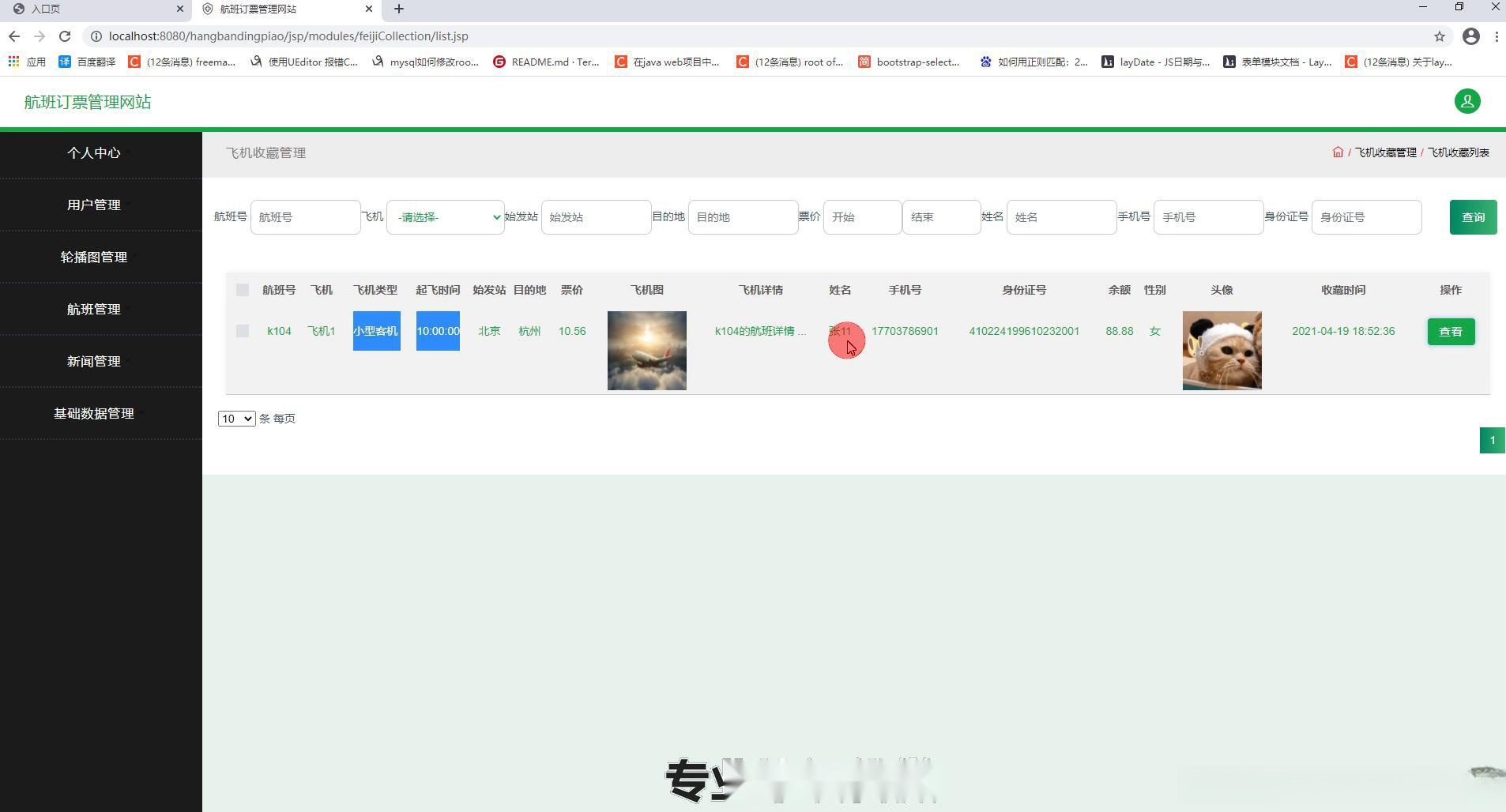The image size is (1506, 812).
Task: Click the 10:00:00 departure time cell
Action: pos(438,331)
